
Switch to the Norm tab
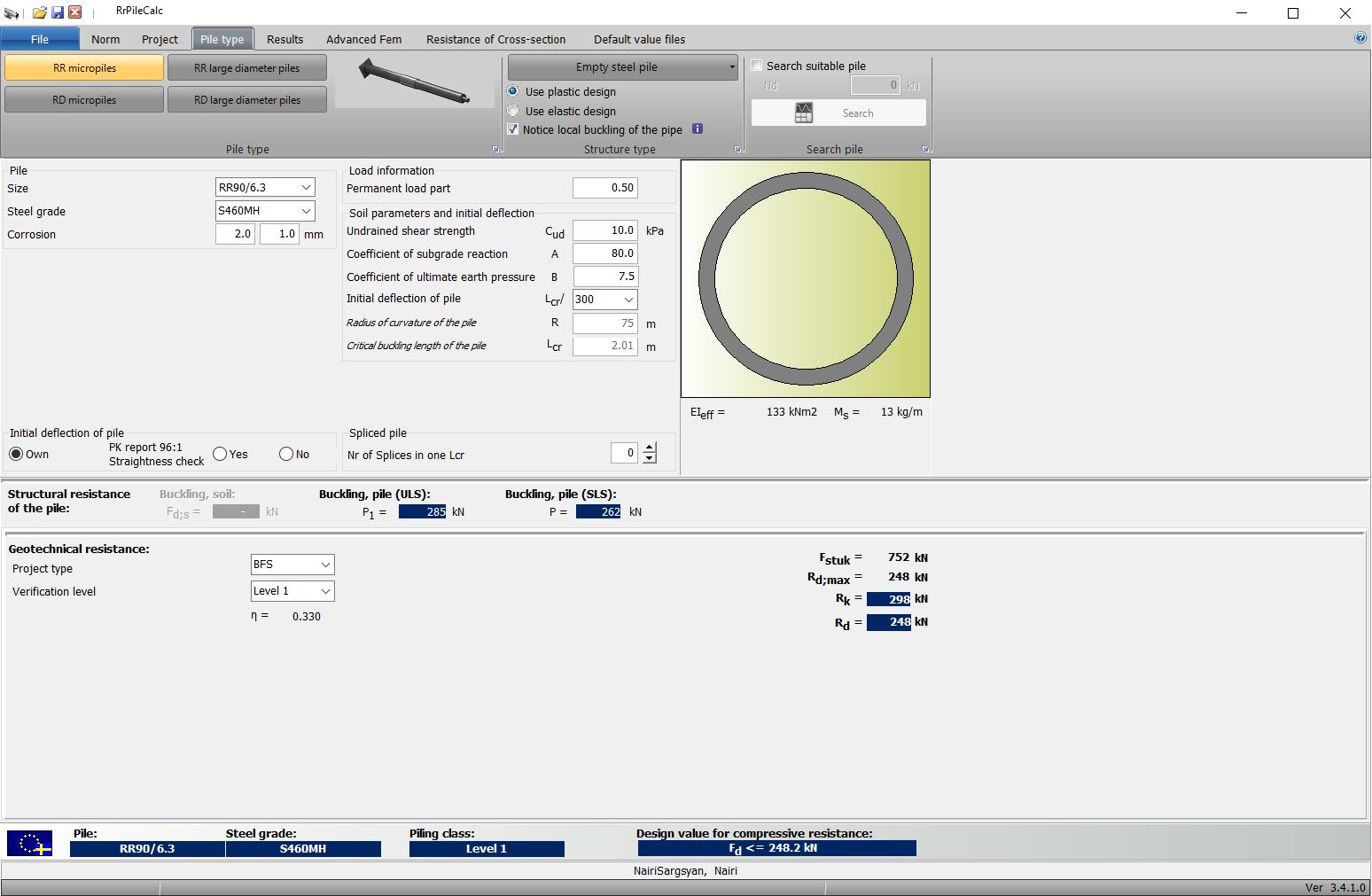[x=105, y=39]
